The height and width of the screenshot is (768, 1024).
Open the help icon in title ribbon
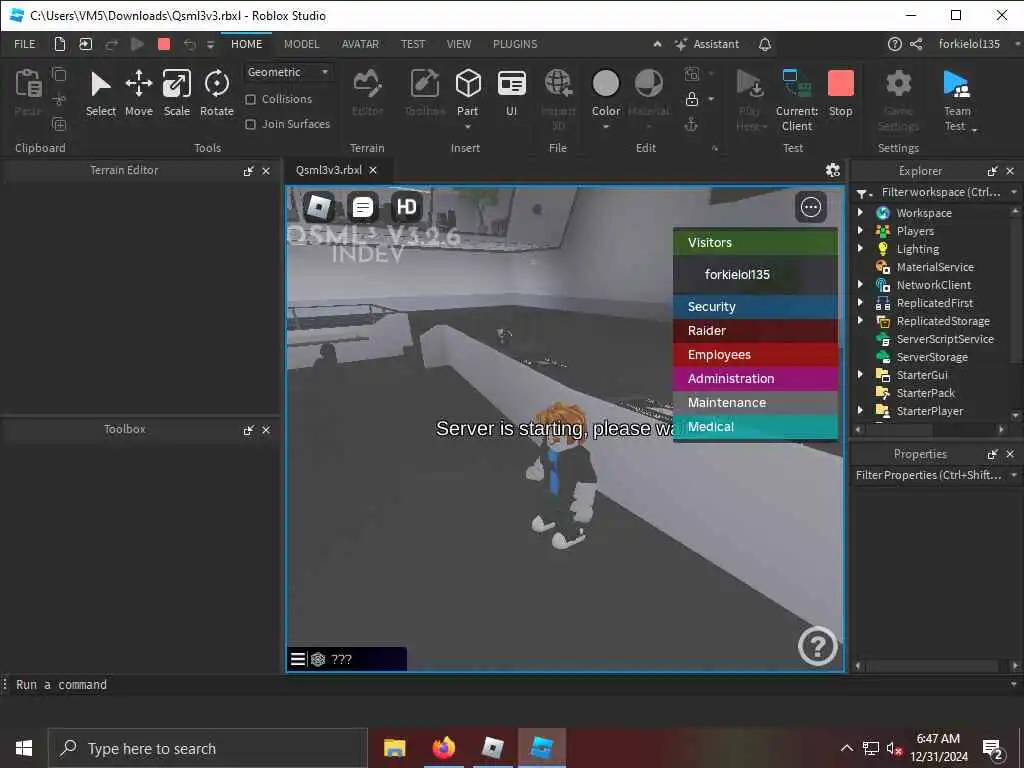(x=895, y=44)
